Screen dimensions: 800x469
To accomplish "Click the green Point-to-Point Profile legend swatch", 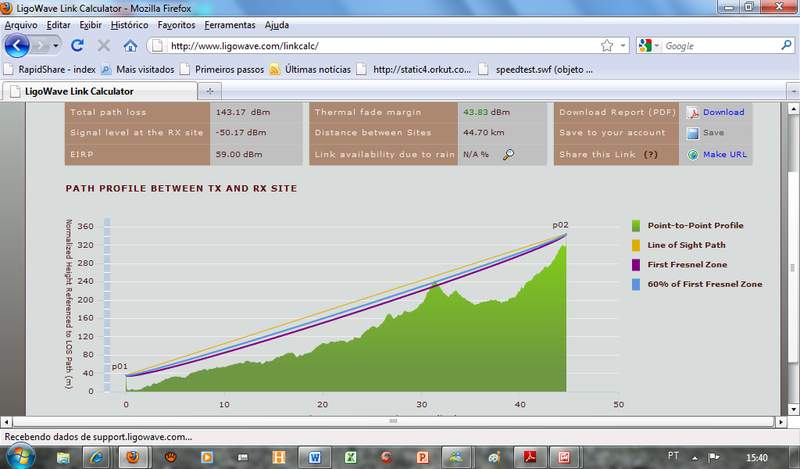I will (636, 226).
